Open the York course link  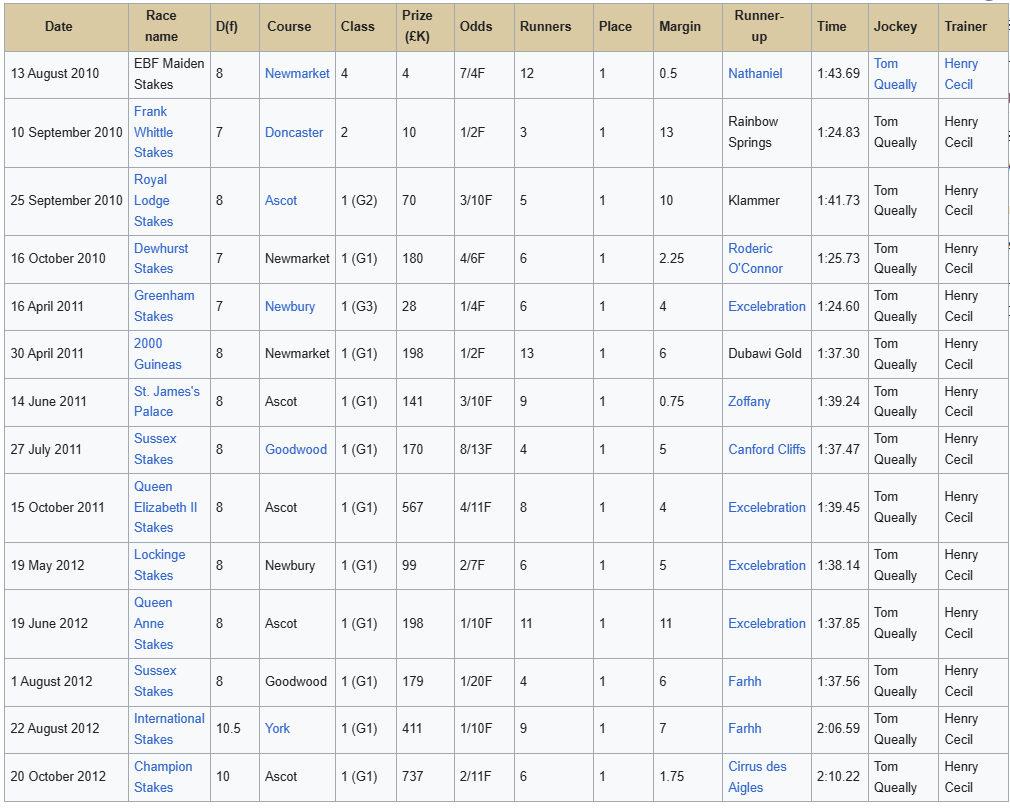pyautogui.click(x=277, y=728)
